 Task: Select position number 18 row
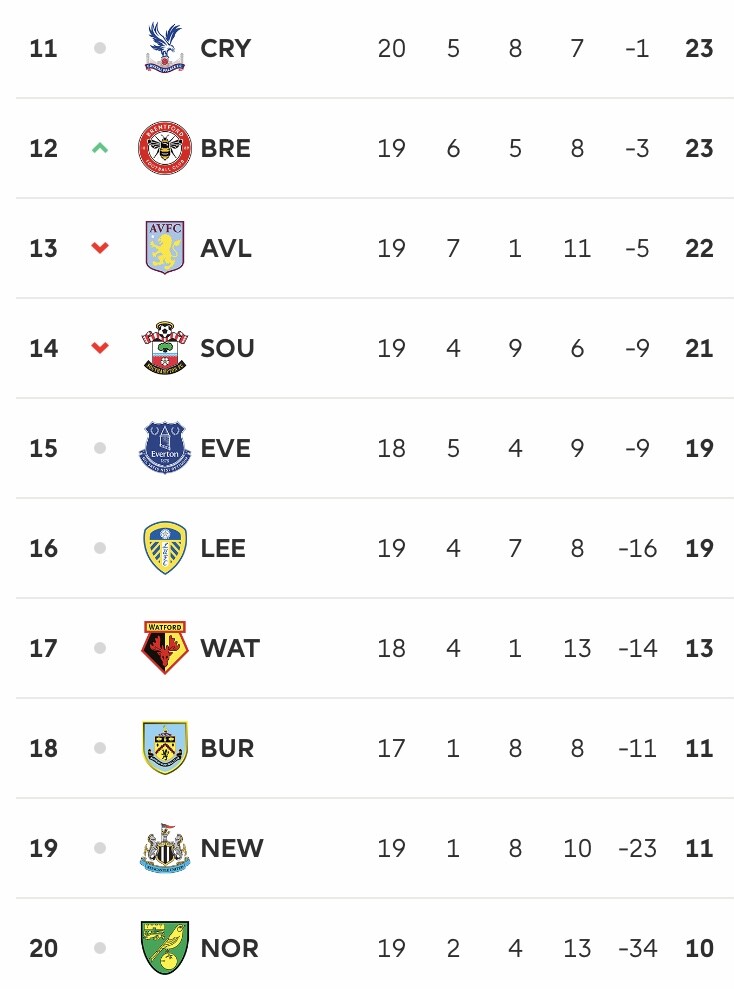(x=375, y=748)
